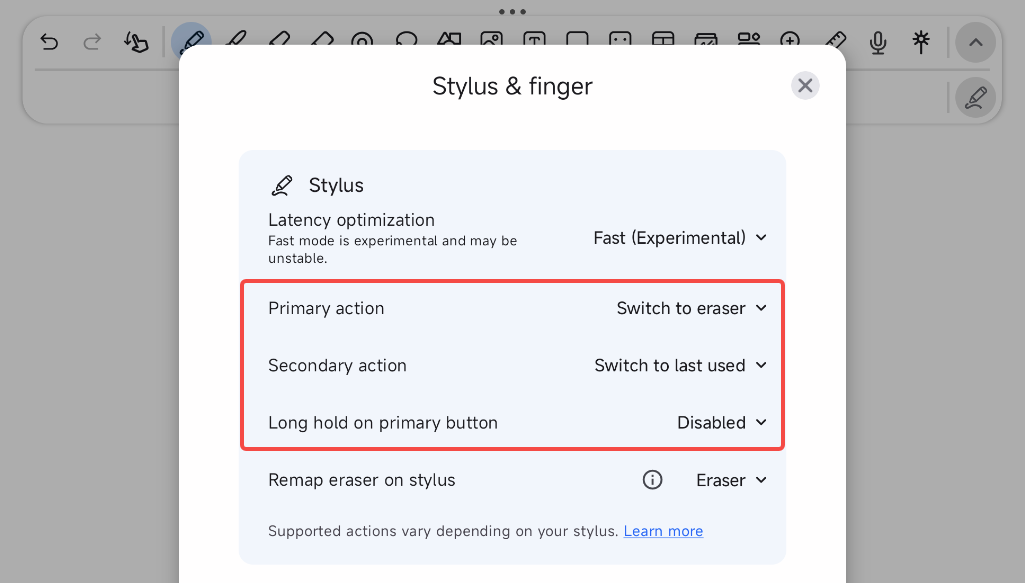Screen dimensions: 1025x583
Task: Click the three-dot handle above the toolbar
Action: pos(512,12)
